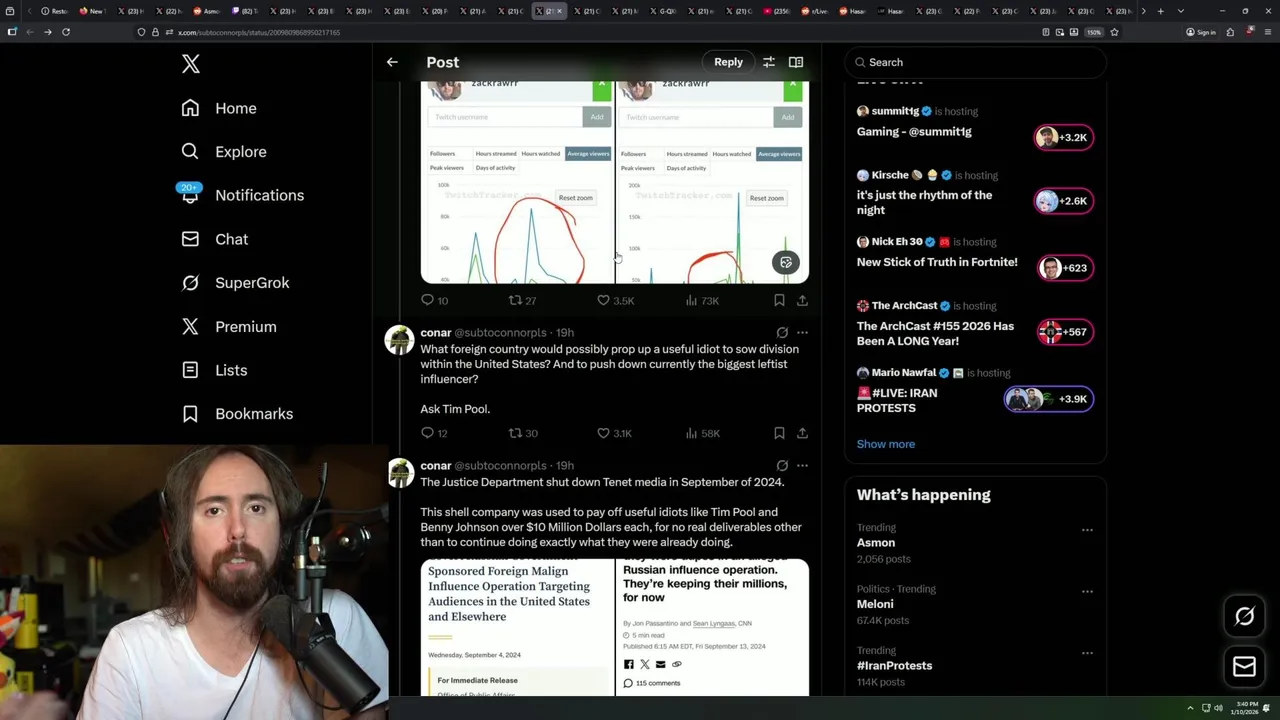Open the more menu on the Tenet media post

tap(802, 466)
